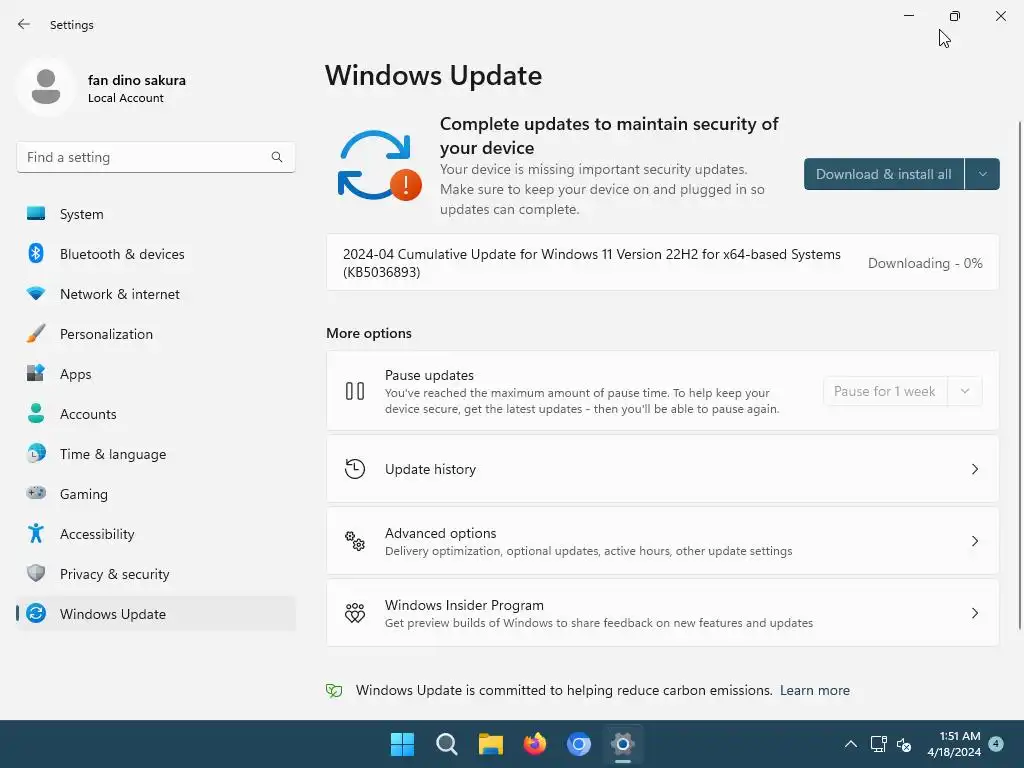
Task: Open the Windows Insider Program row
Action: tap(662, 613)
